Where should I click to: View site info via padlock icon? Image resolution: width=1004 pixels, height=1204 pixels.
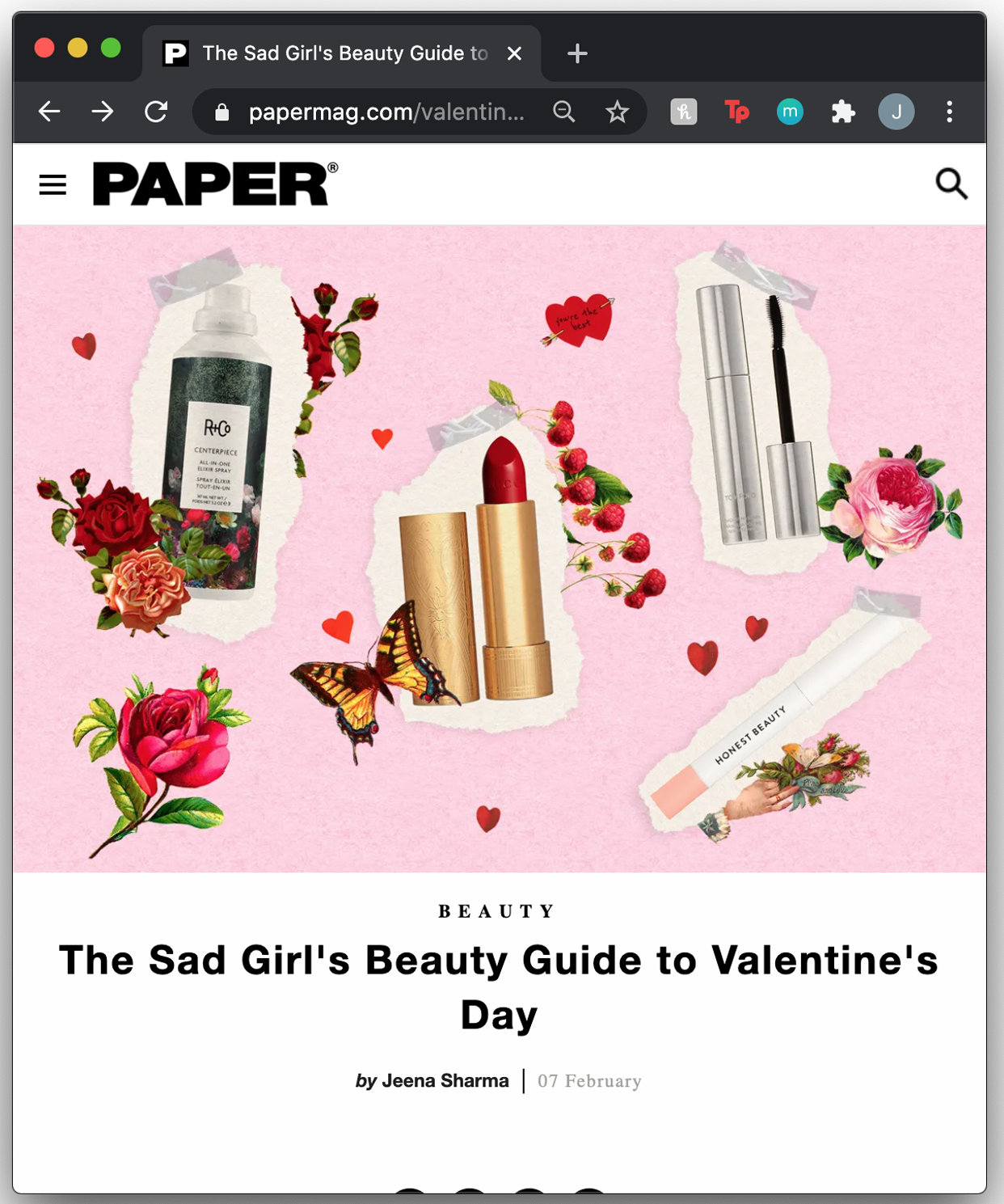[x=221, y=112]
